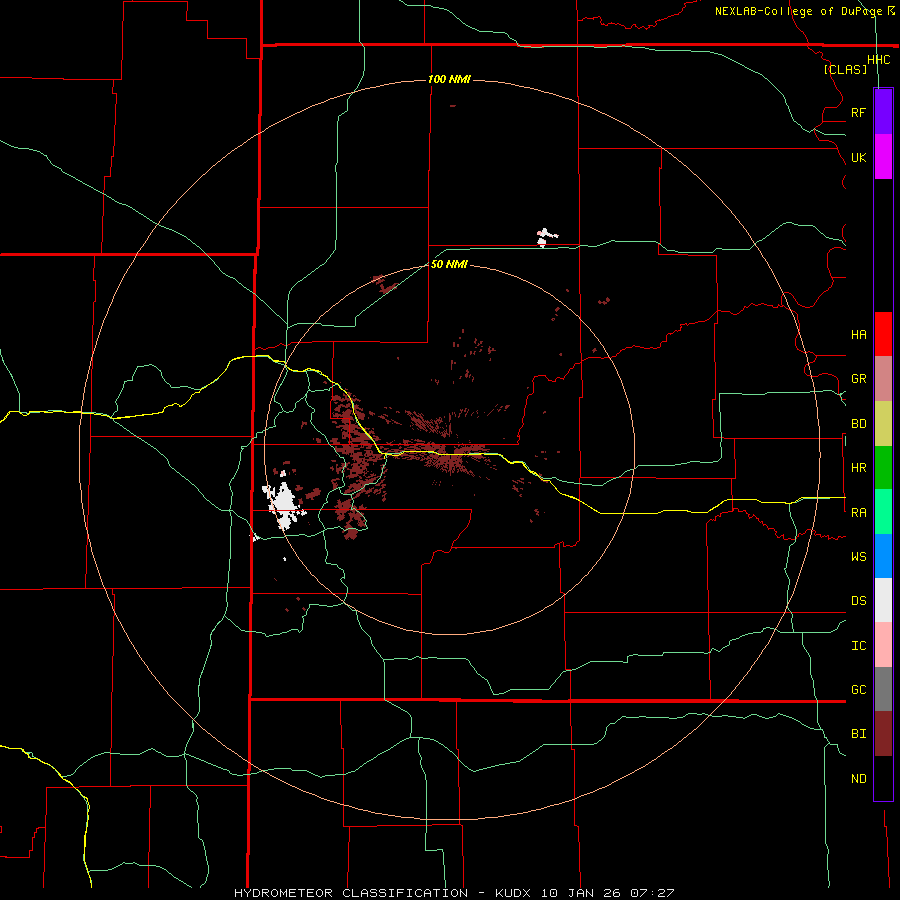Click the RA light green swatch
This screenshot has height=900, width=900.
click(883, 512)
